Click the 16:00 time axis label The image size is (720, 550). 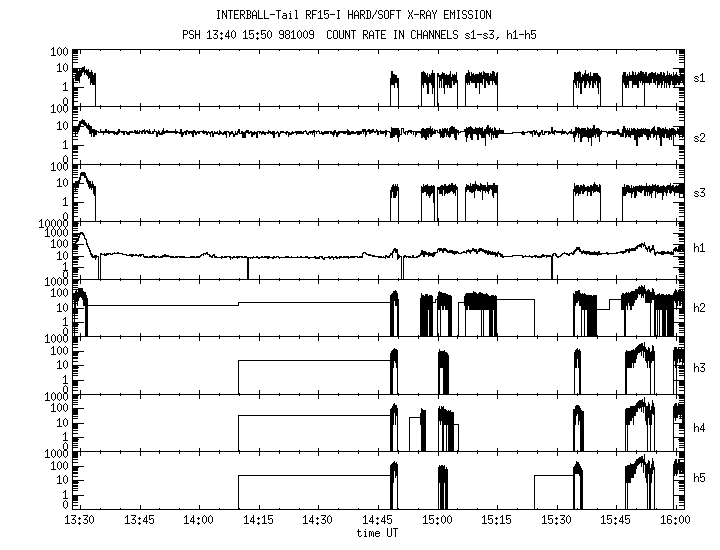pos(675,520)
